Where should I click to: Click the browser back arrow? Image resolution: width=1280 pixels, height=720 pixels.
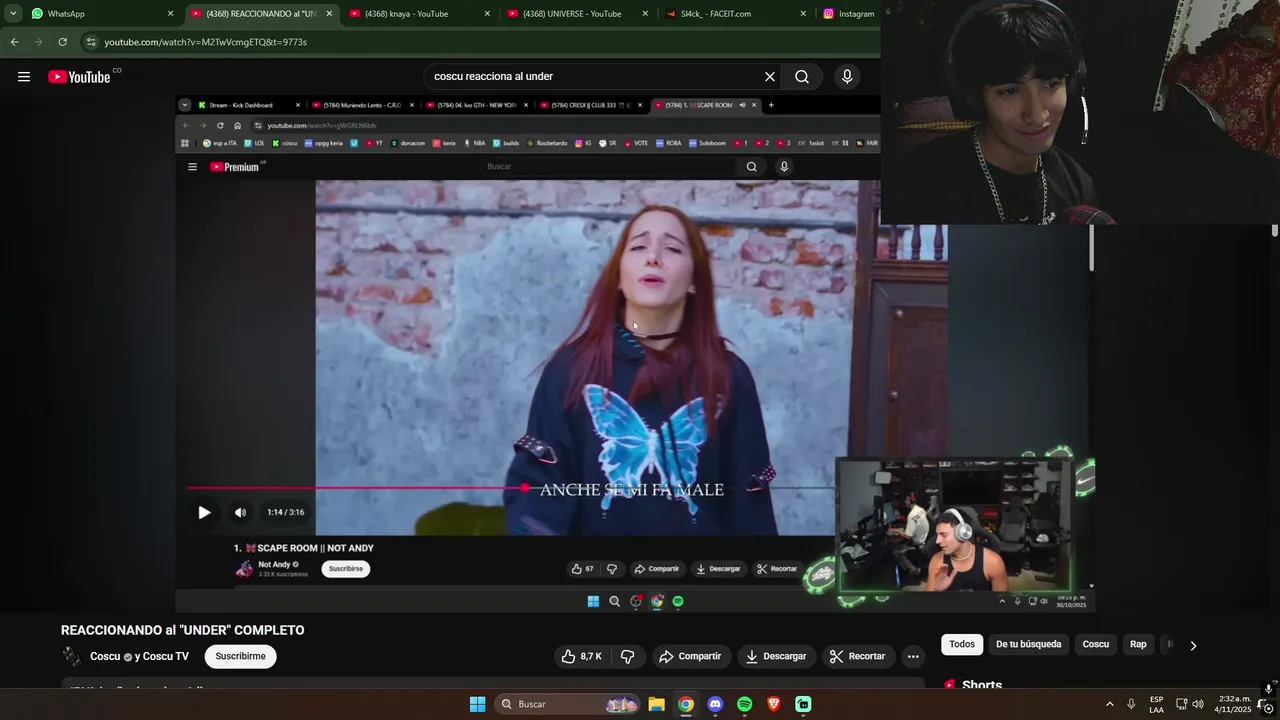[14, 42]
